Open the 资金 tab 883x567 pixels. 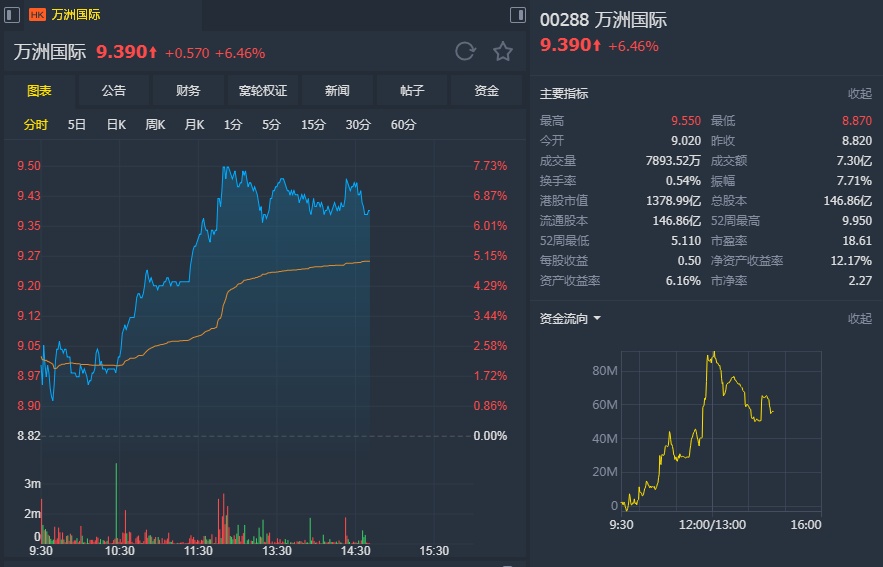coord(487,90)
